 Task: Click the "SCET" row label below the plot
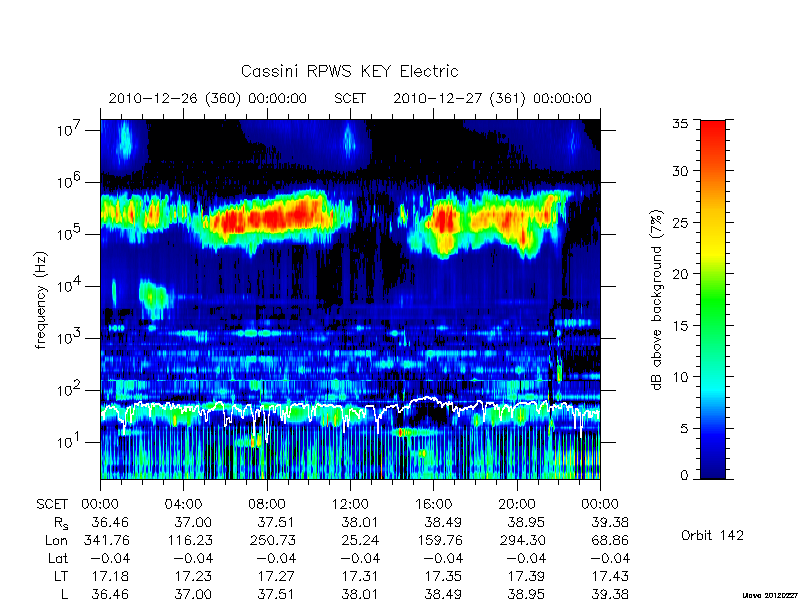coord(52,504)
